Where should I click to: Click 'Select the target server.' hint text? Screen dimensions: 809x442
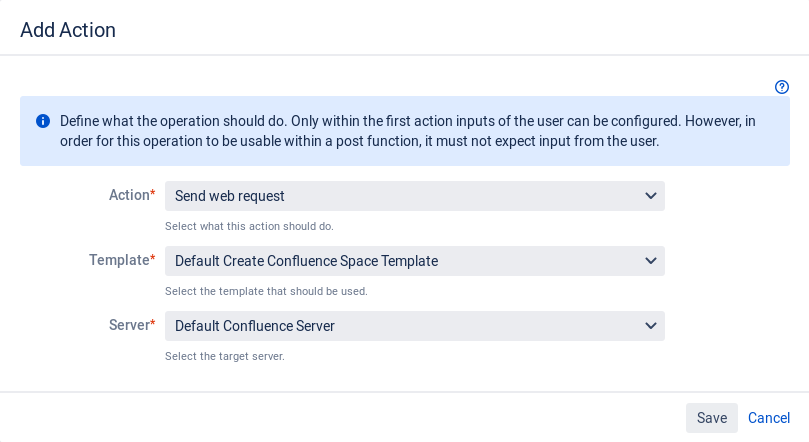[224, 356]
